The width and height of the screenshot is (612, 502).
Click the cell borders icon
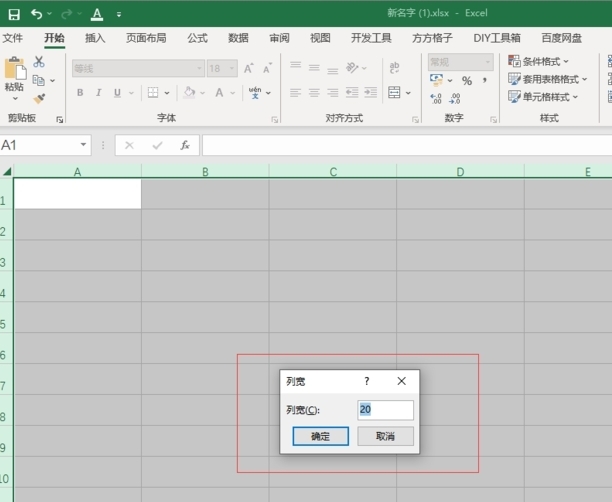coord(153,93)
